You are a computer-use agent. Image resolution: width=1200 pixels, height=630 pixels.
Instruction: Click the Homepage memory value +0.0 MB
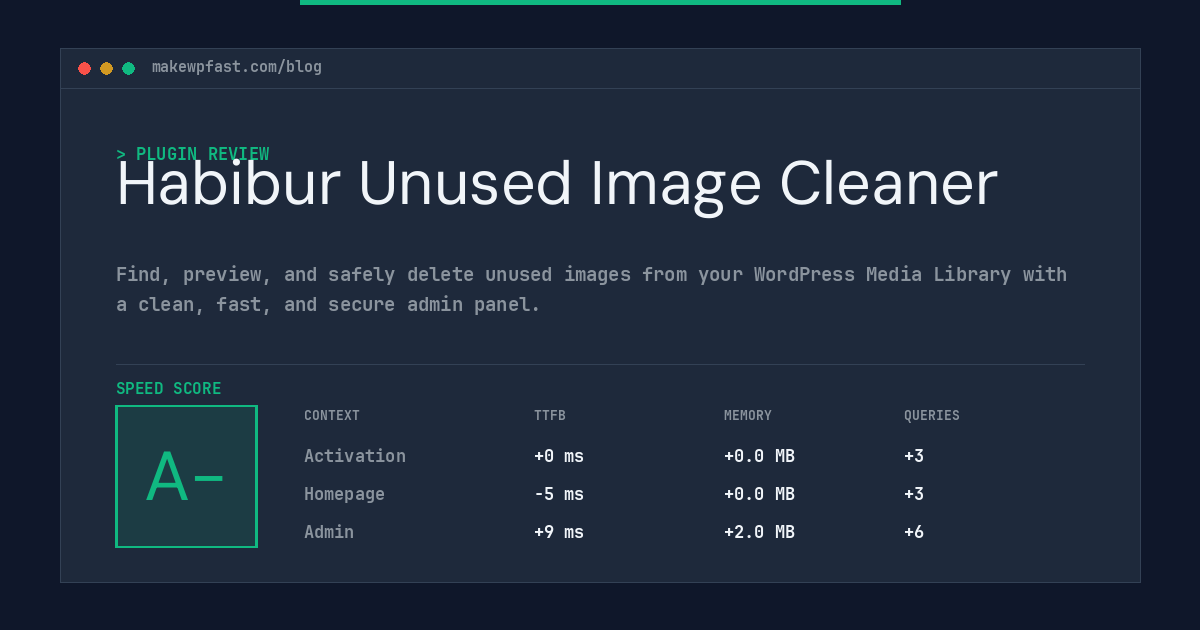pyautogui.click(x=759, y=494)
